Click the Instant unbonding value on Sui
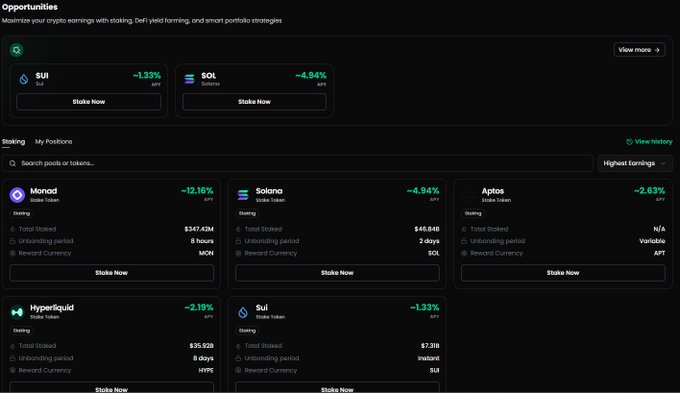680x393 pixels. coord(428,358)
